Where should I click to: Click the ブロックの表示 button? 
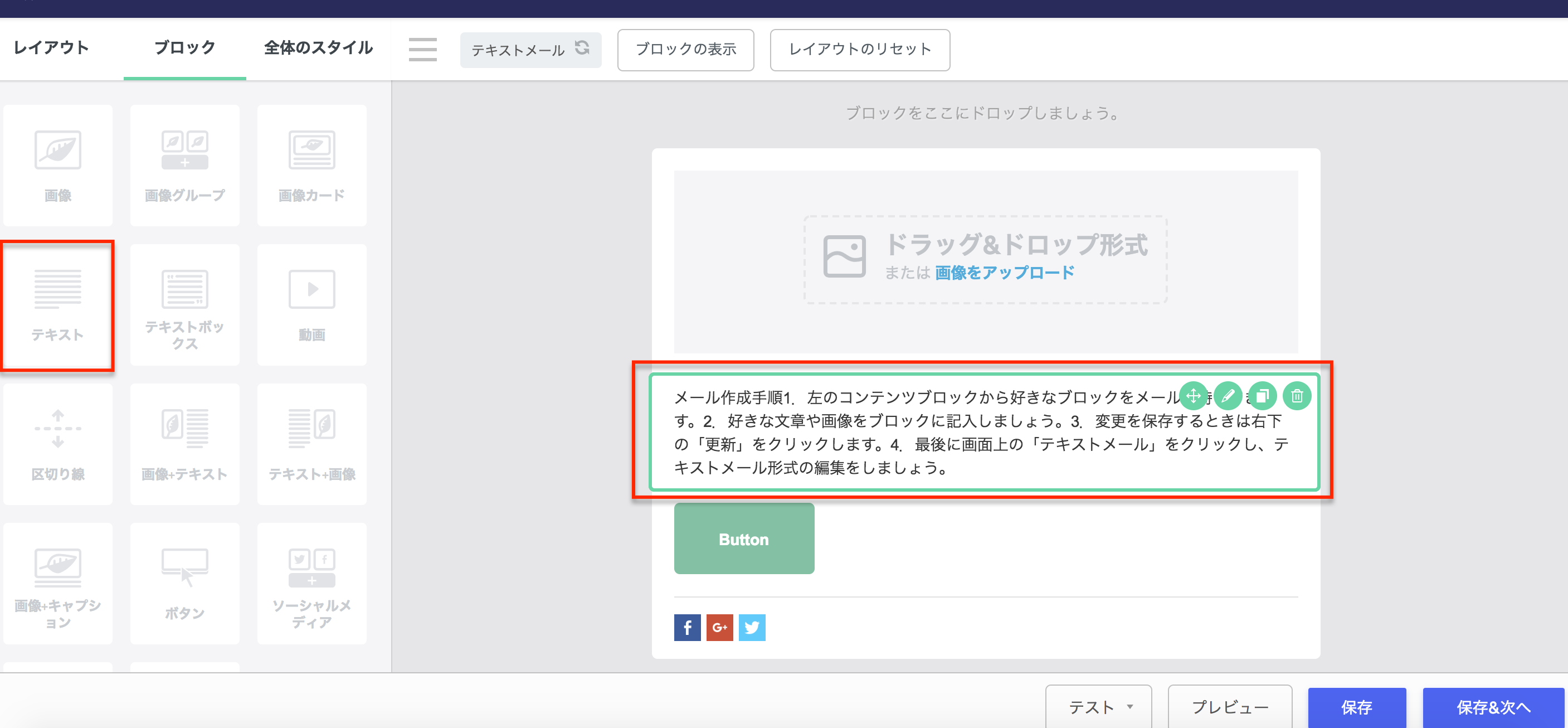click(x=685, y=50)
